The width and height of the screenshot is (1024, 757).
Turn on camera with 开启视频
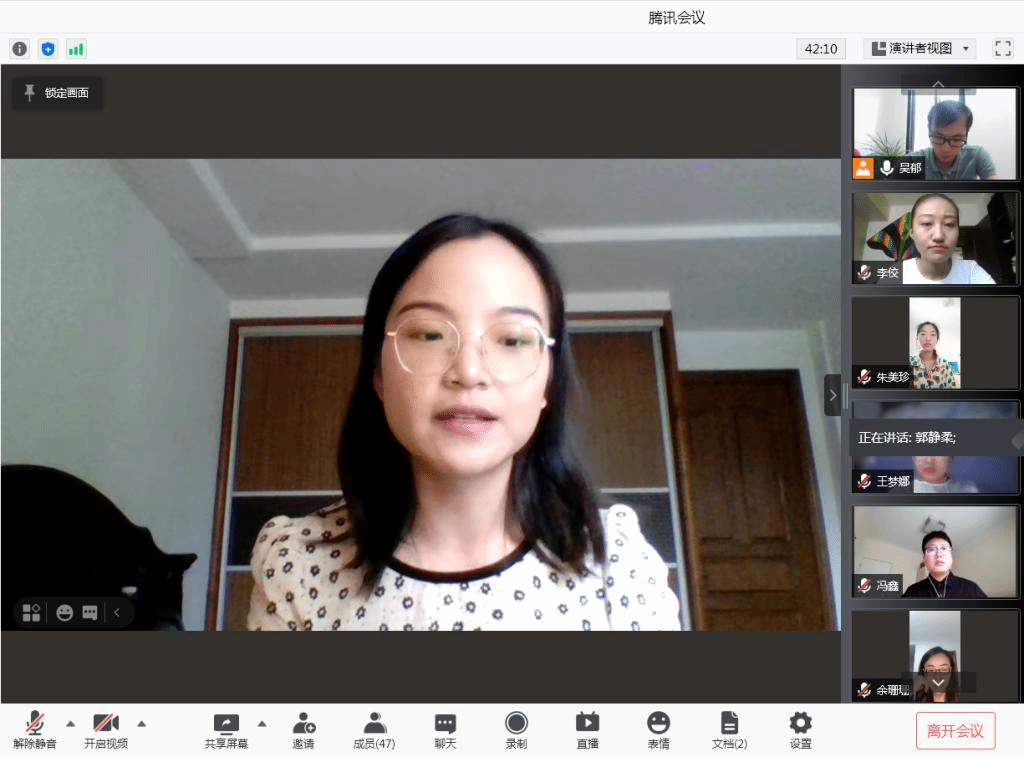(x=106, y=729)
